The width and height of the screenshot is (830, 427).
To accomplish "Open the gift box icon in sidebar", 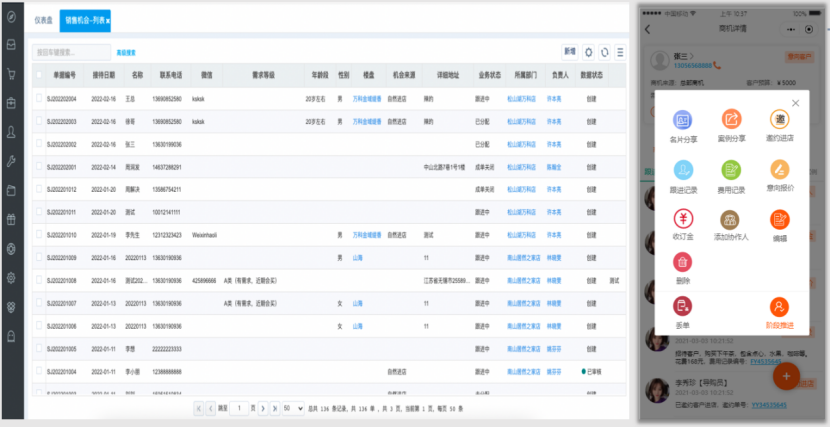I will [x=11, y=220].
